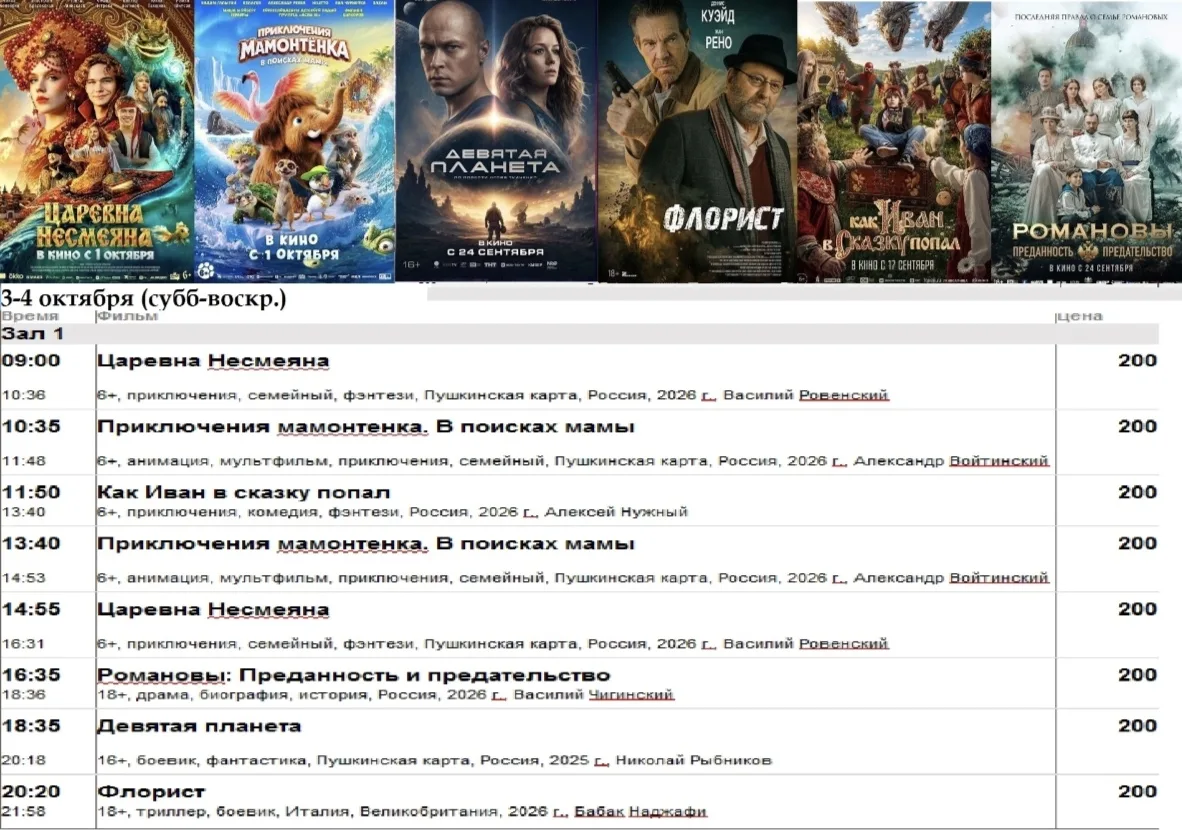
Task: Open the Как Иван в сказку попал poster
Action: point(894,141)
